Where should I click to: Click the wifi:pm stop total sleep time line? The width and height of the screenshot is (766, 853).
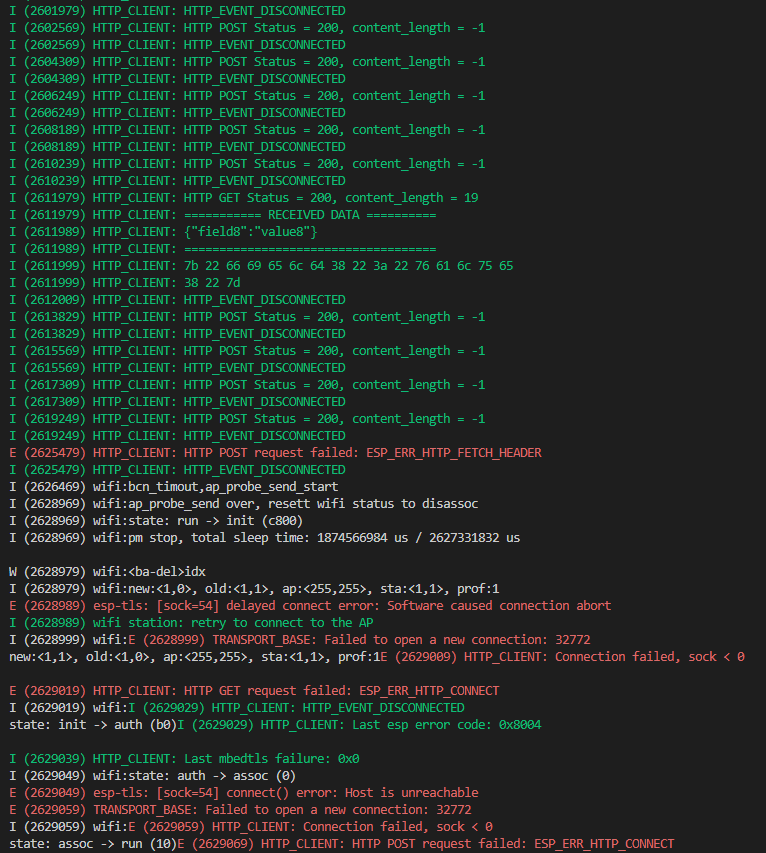pyautogui.click(x=264, y=537)
